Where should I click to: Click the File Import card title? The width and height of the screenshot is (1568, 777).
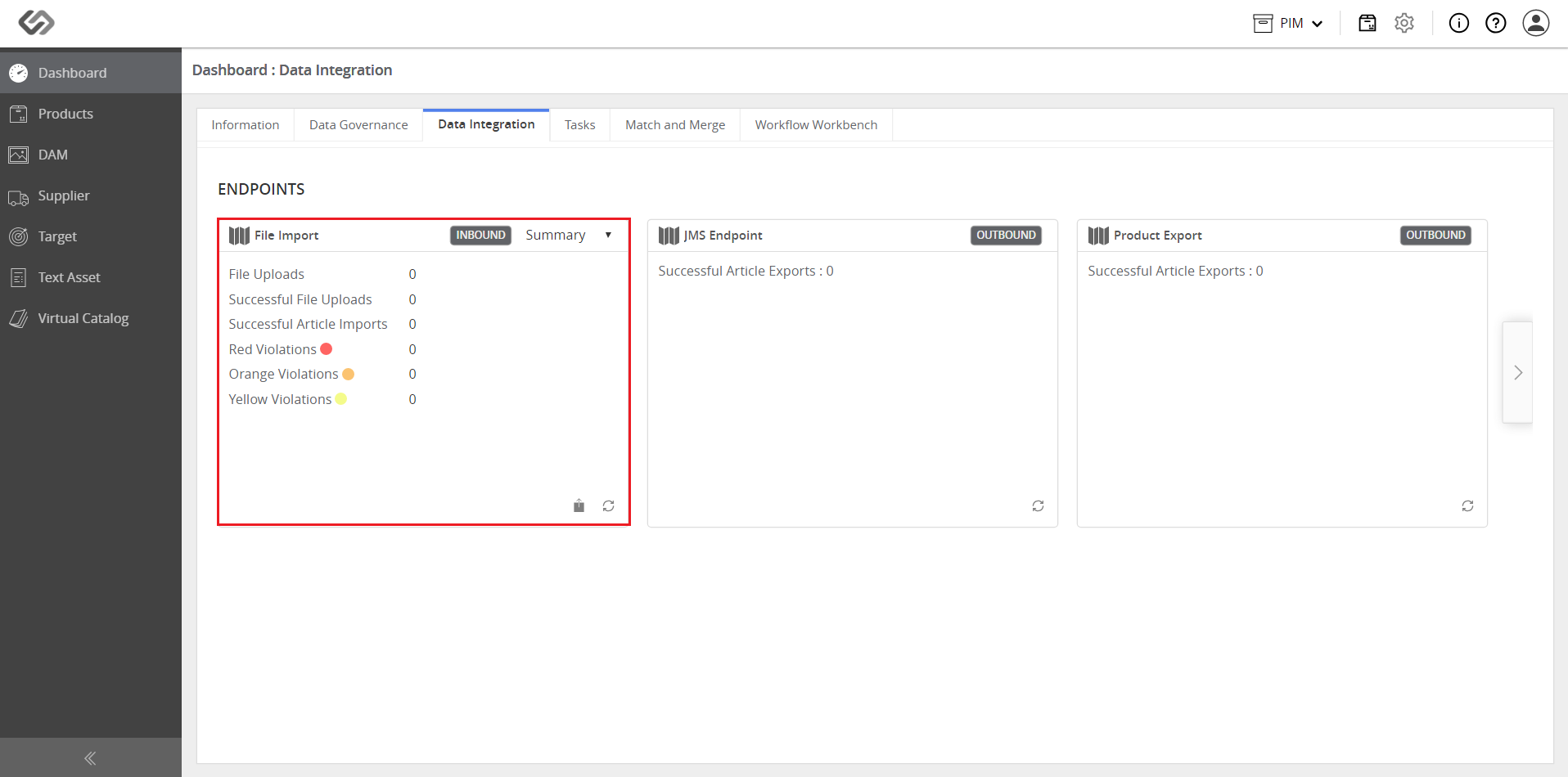286,236
